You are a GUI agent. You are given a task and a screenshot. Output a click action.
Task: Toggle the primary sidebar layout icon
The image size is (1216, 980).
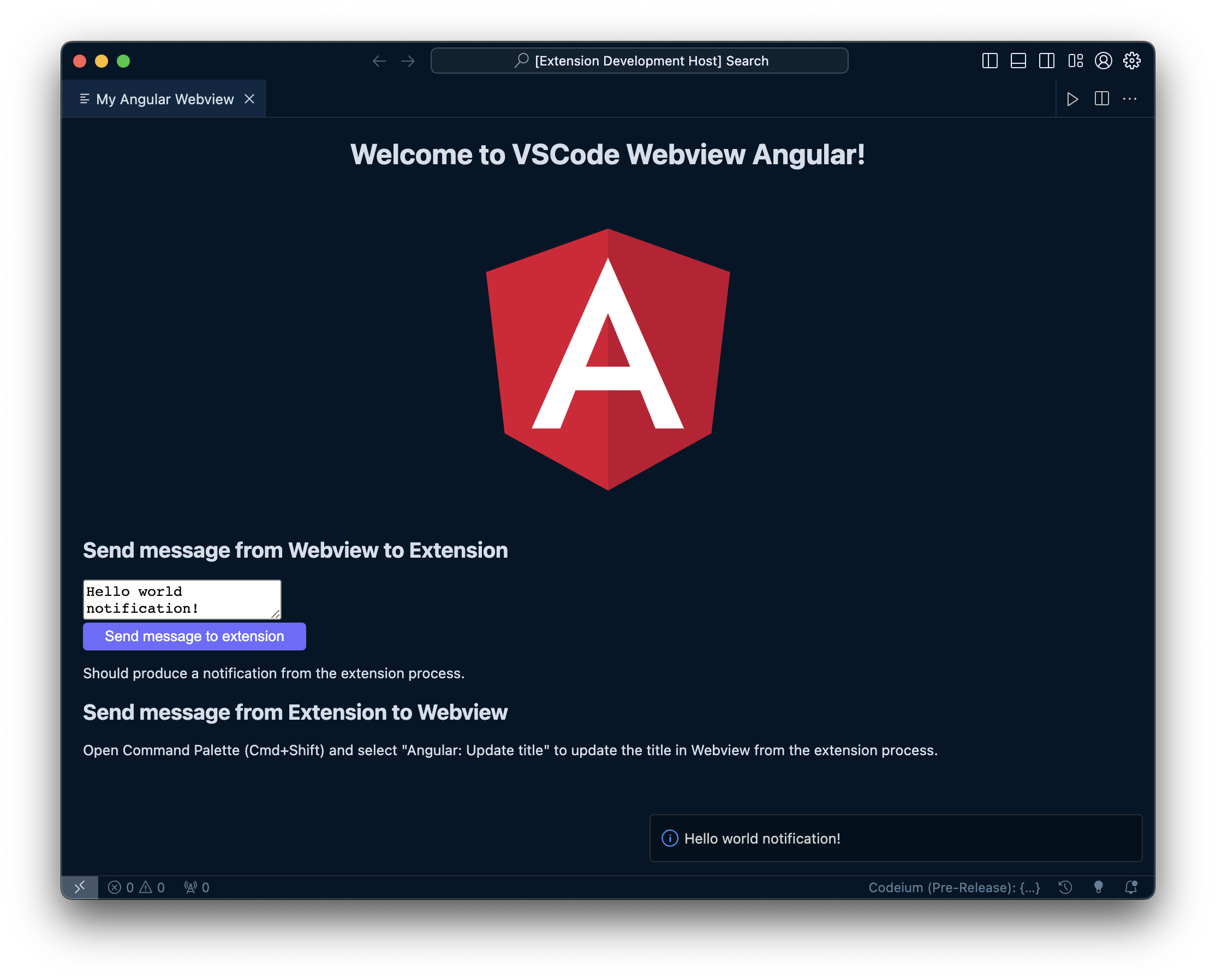click(x=990, y=61)
